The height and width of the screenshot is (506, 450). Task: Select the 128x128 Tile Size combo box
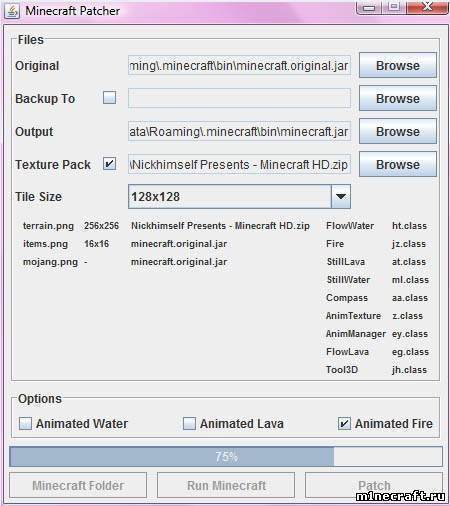239,196
